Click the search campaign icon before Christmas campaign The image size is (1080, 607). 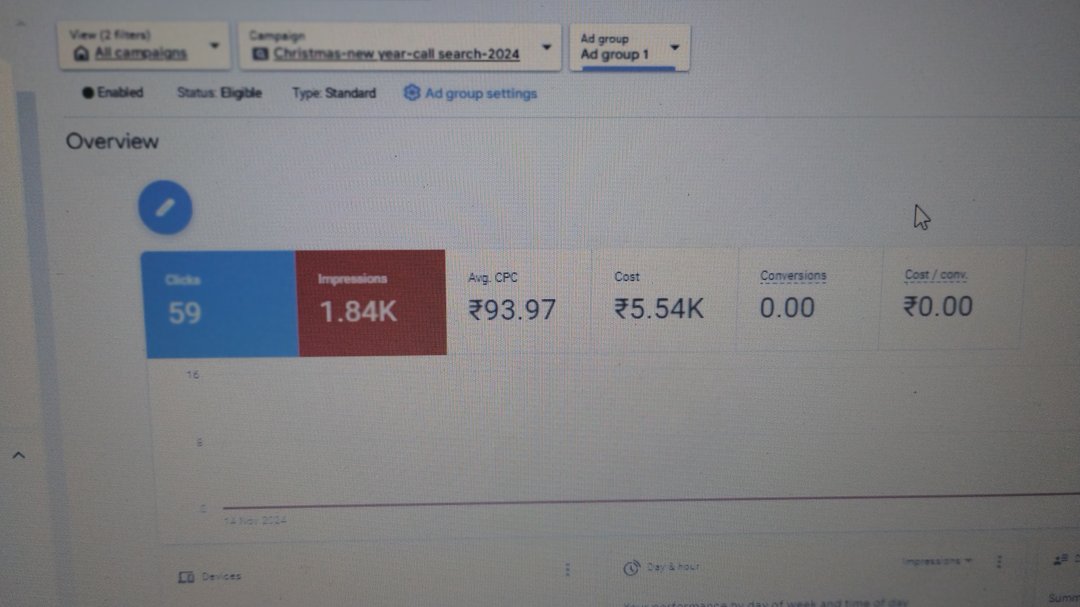click(x=260, y=54)
